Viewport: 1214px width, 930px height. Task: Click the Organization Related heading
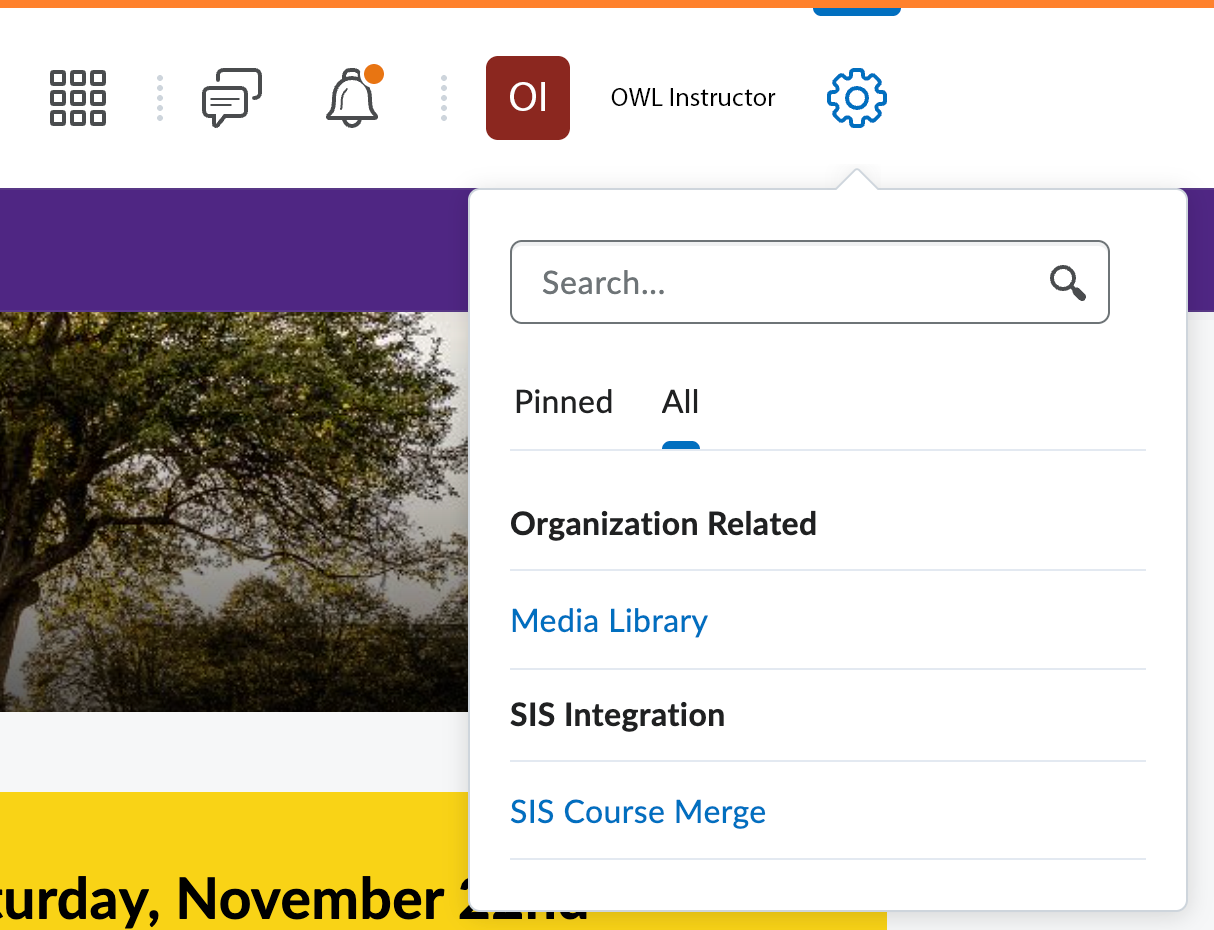pos(663,523)
